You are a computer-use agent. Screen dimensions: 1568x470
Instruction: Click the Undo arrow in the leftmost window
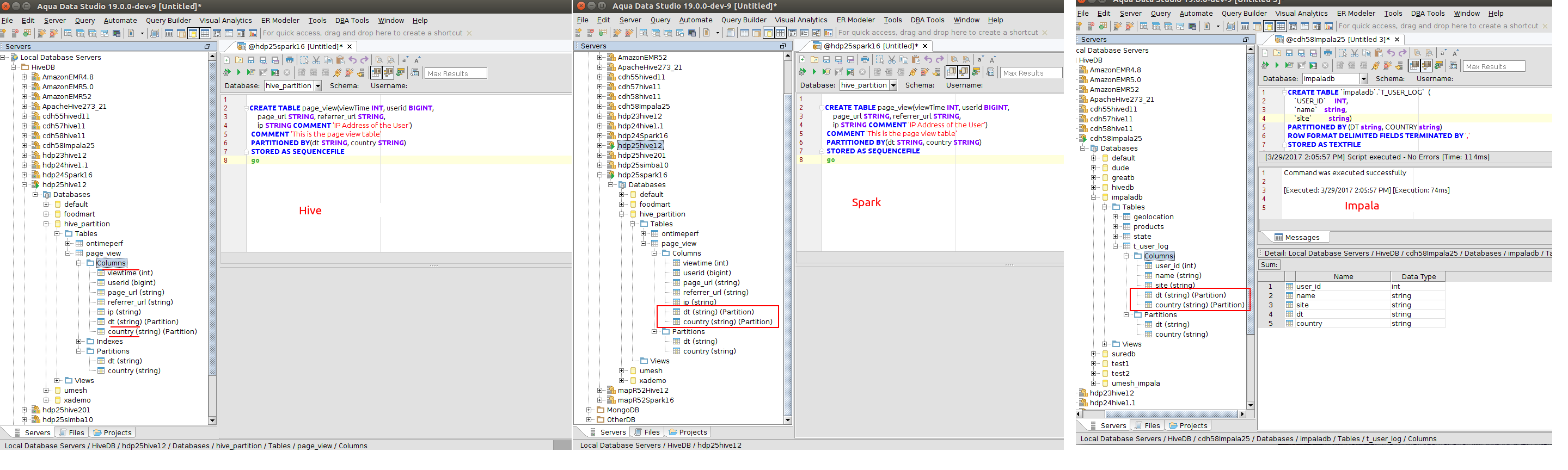pos(352,60)
